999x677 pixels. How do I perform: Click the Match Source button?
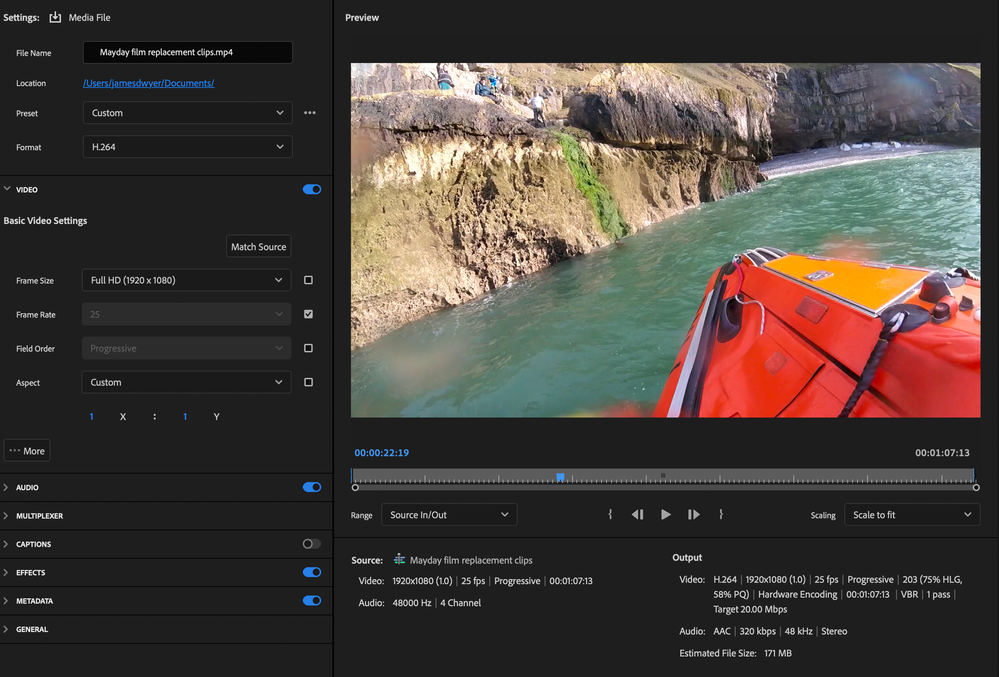point(258,247)
